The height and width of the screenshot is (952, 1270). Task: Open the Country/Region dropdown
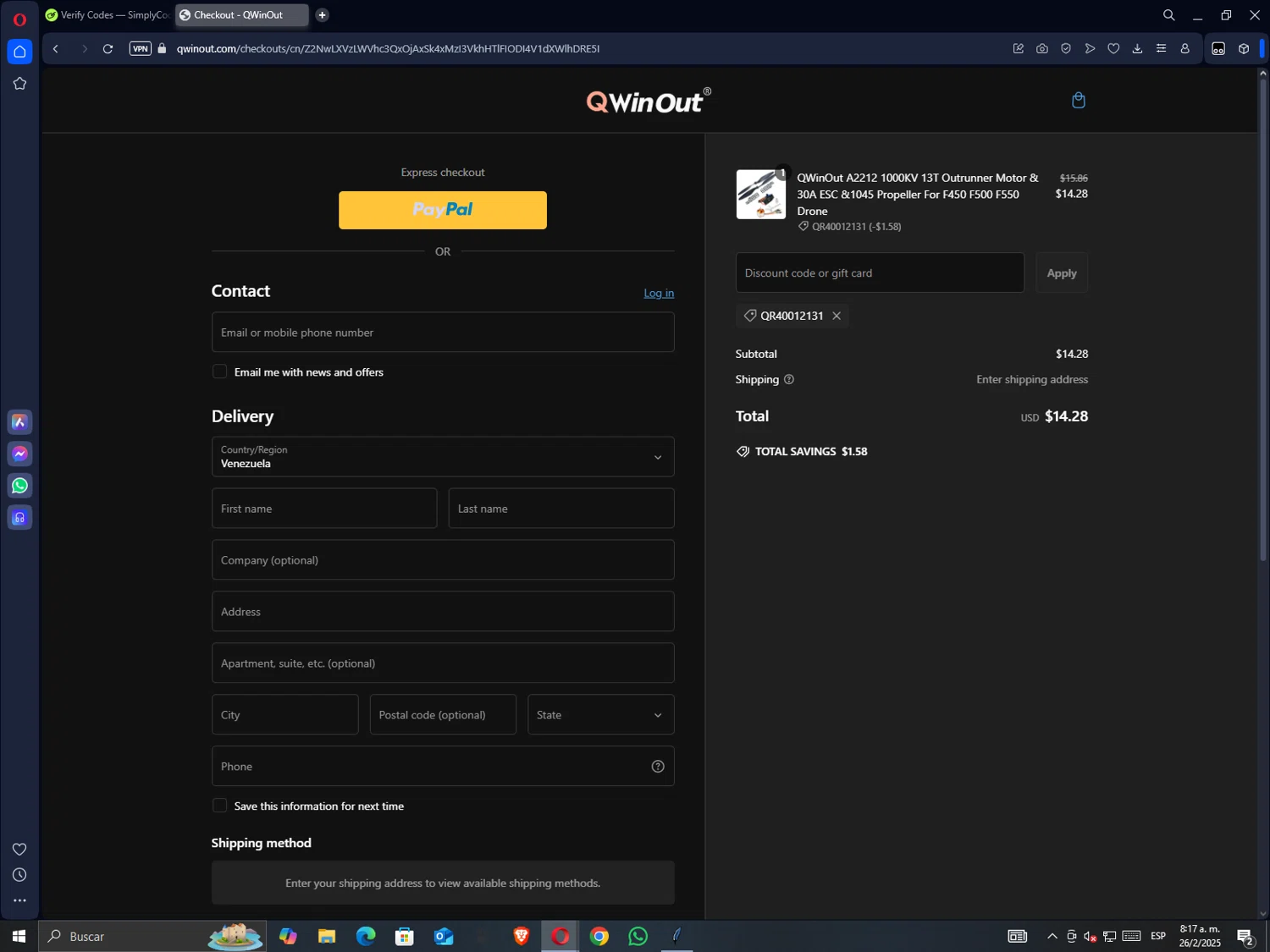click(443, 457)
